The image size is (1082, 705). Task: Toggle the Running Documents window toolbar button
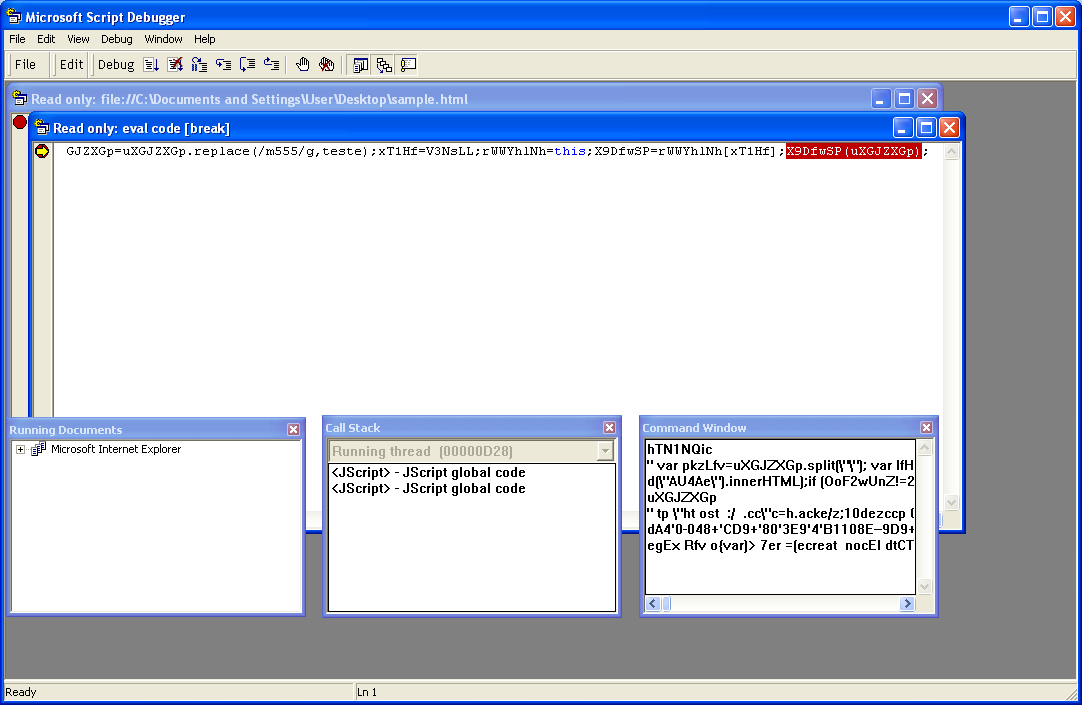coord(360,65)
